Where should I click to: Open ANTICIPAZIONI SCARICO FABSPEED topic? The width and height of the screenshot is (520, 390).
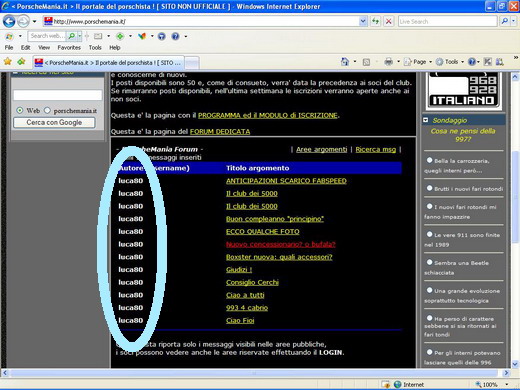point(286,181)
